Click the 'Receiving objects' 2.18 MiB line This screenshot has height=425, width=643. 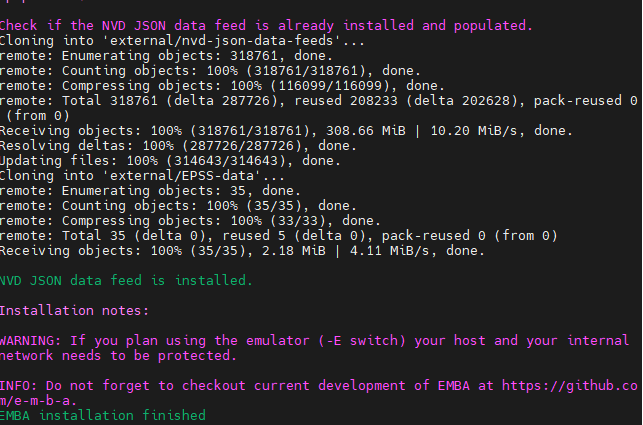pyautogui.click(x=242, y=251)
